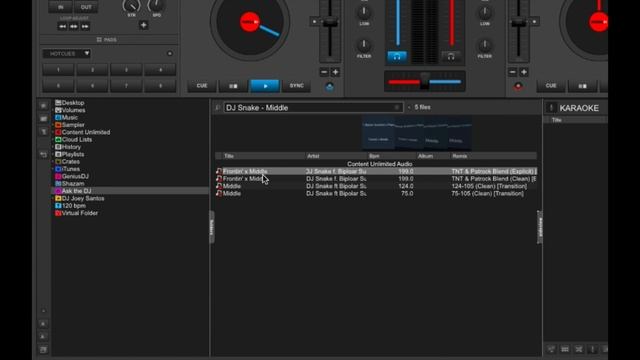The width and height of the screenshot is (640, 360).
Task: Toggle right deck headphone cue button
Action: pos(451,57)
